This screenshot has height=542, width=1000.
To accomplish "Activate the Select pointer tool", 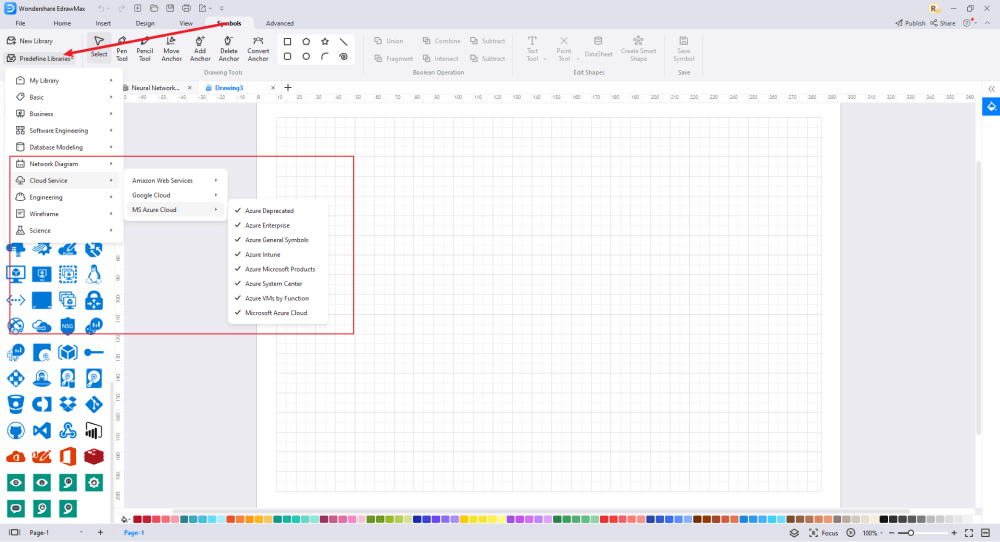I will pos(99,47).
